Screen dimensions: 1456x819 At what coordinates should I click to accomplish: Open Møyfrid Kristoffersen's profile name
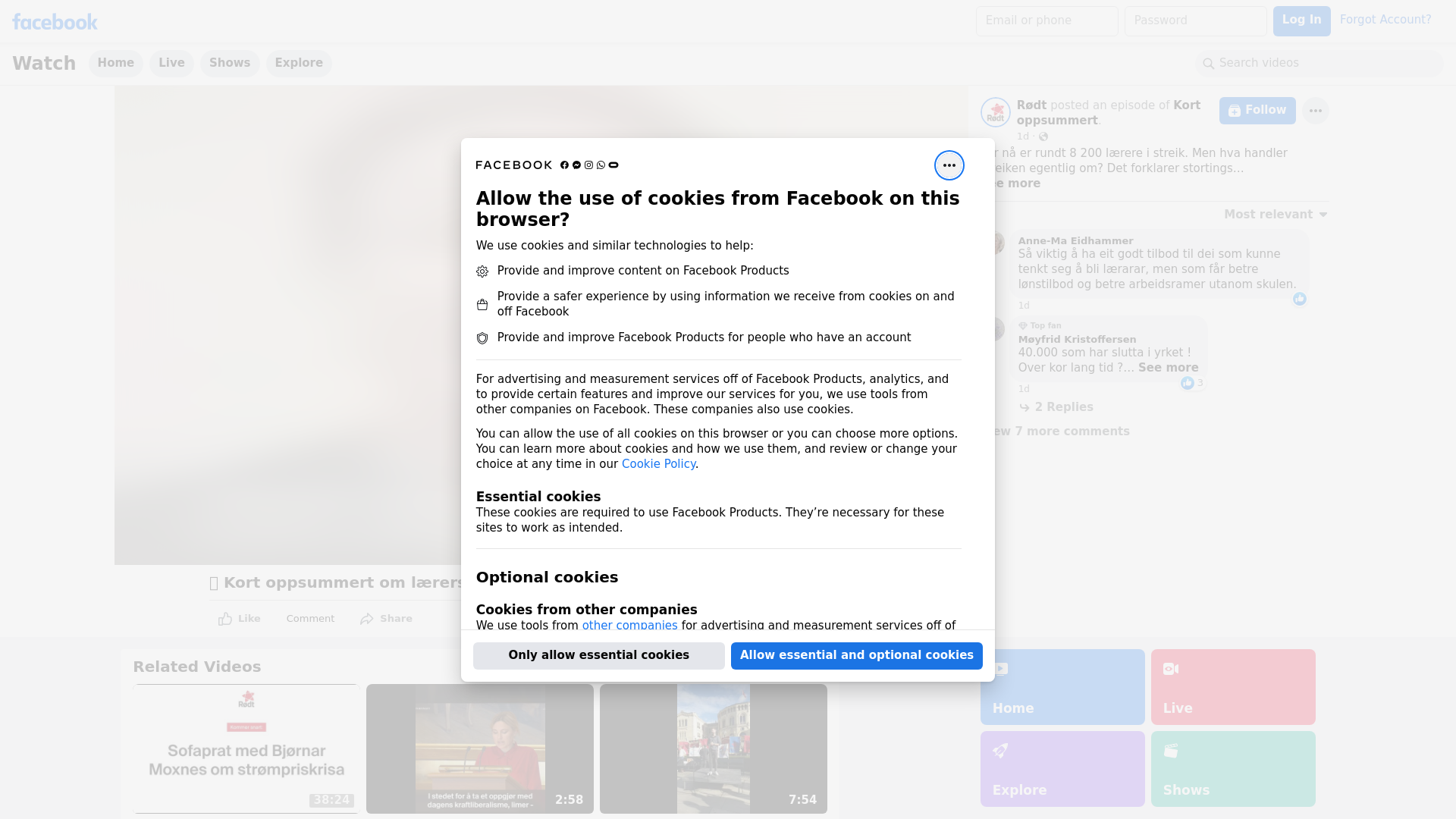(1077, 340)
